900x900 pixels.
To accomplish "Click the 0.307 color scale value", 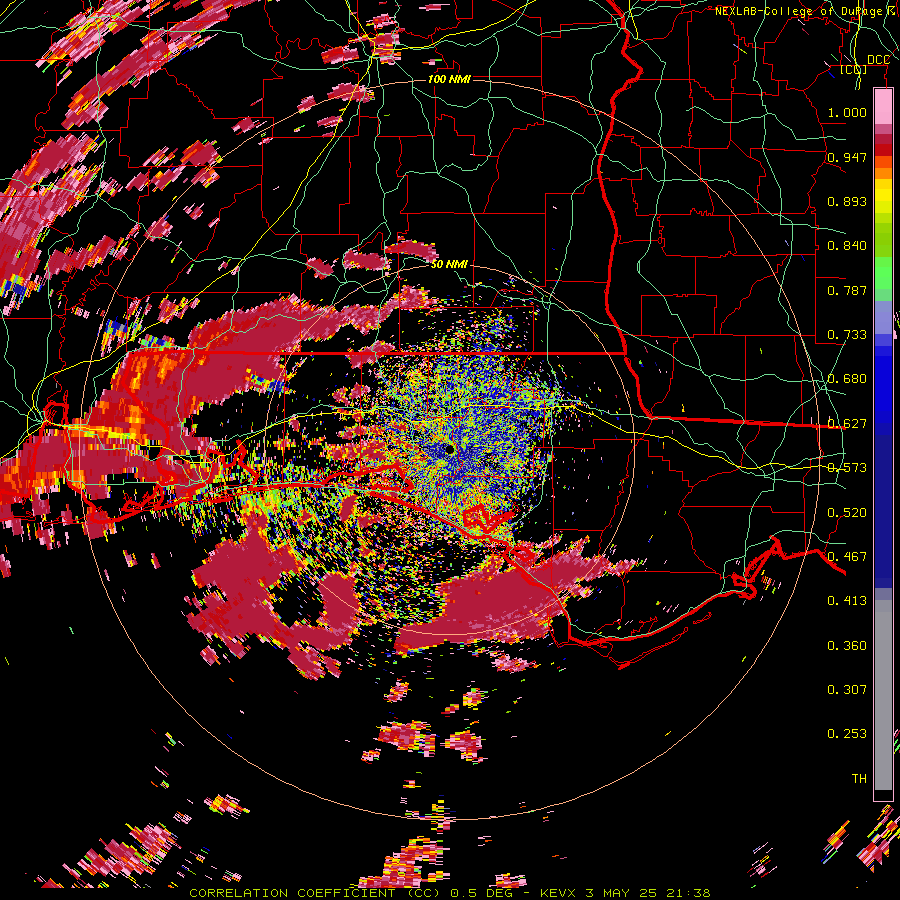I will click(x=847, y=690).
